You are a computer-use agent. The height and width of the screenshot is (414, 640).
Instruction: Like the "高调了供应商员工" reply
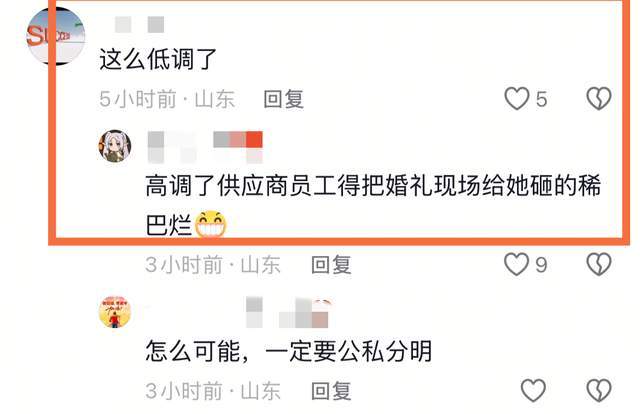point(517,265)
